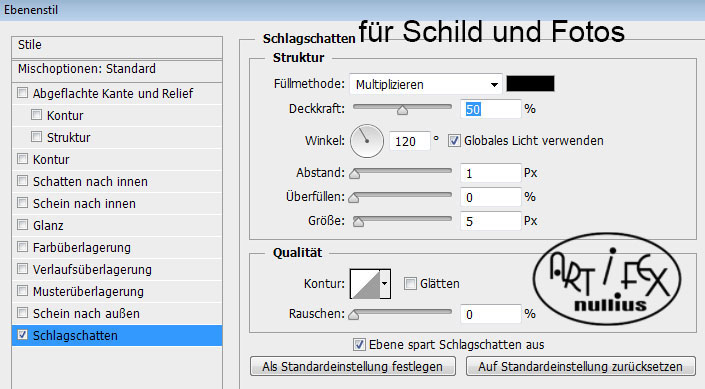Image resolution: width=705 pixels, height=389 pixels.
Task: Open the Verlaufsüberlagerung row label
Action: [92, 269]
